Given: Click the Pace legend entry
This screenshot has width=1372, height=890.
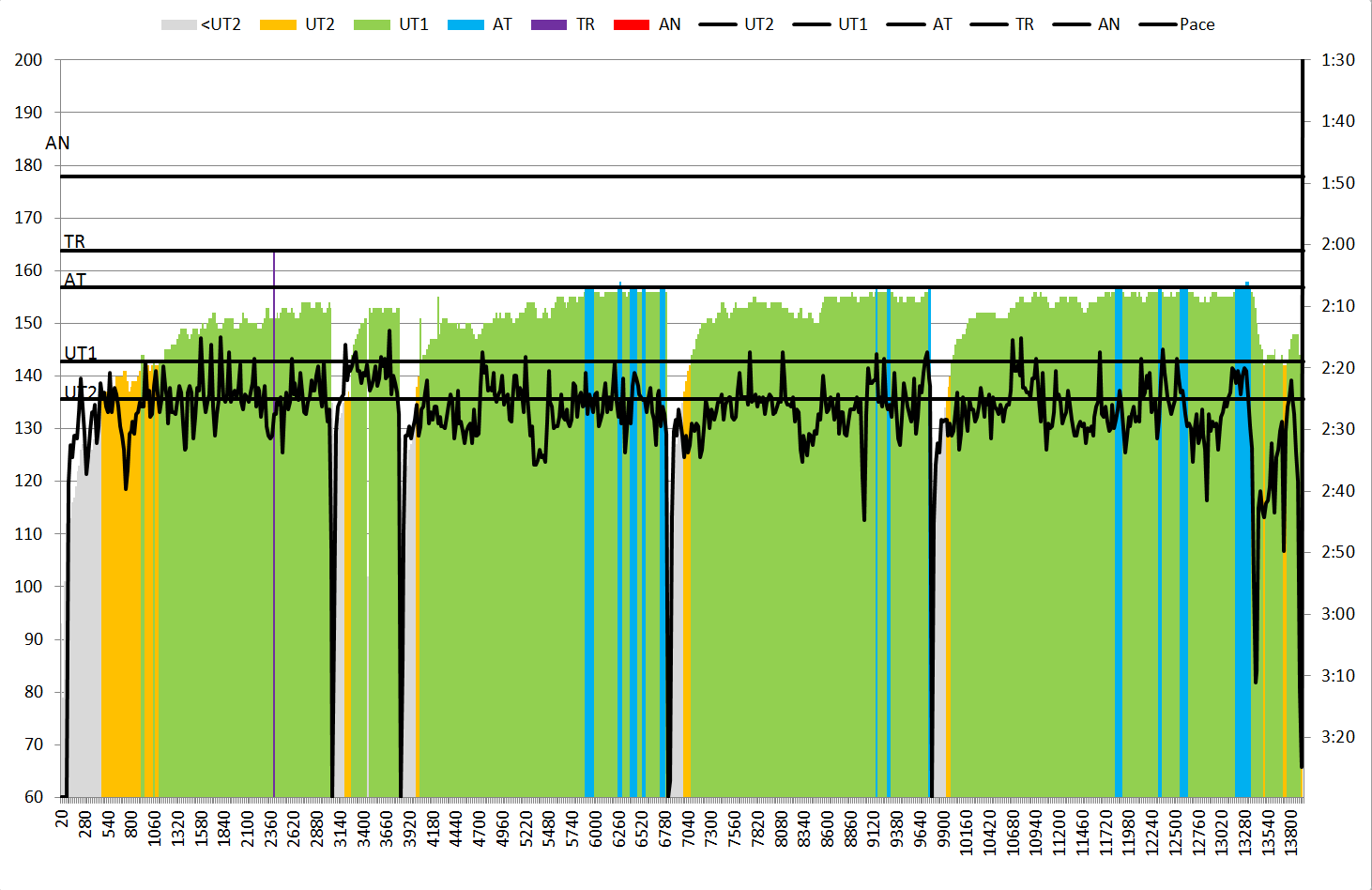Looking at the screenshot, I should [1177, 24].
